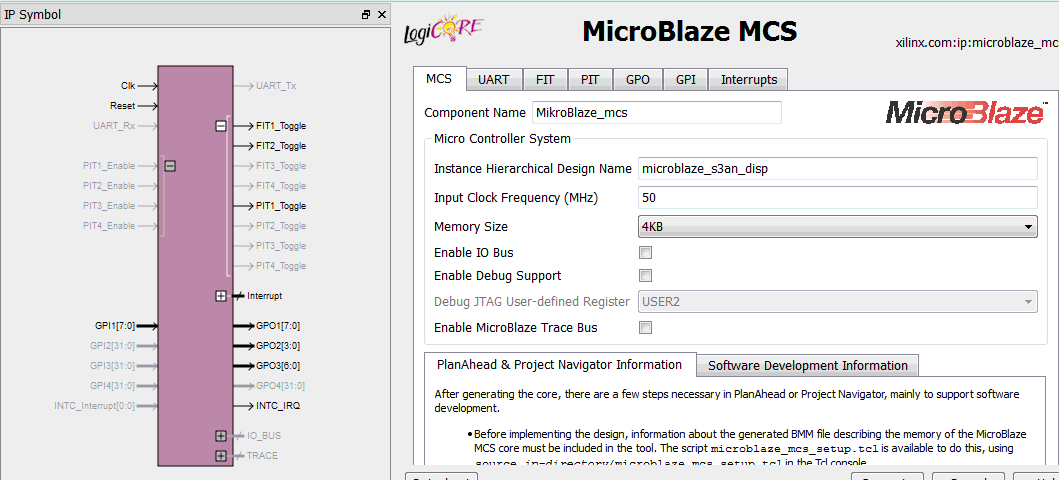The height and width of the screenshot is (480, 1059).
Task: Select the FIT1_Toggle port label
Action: click(281, 126)
